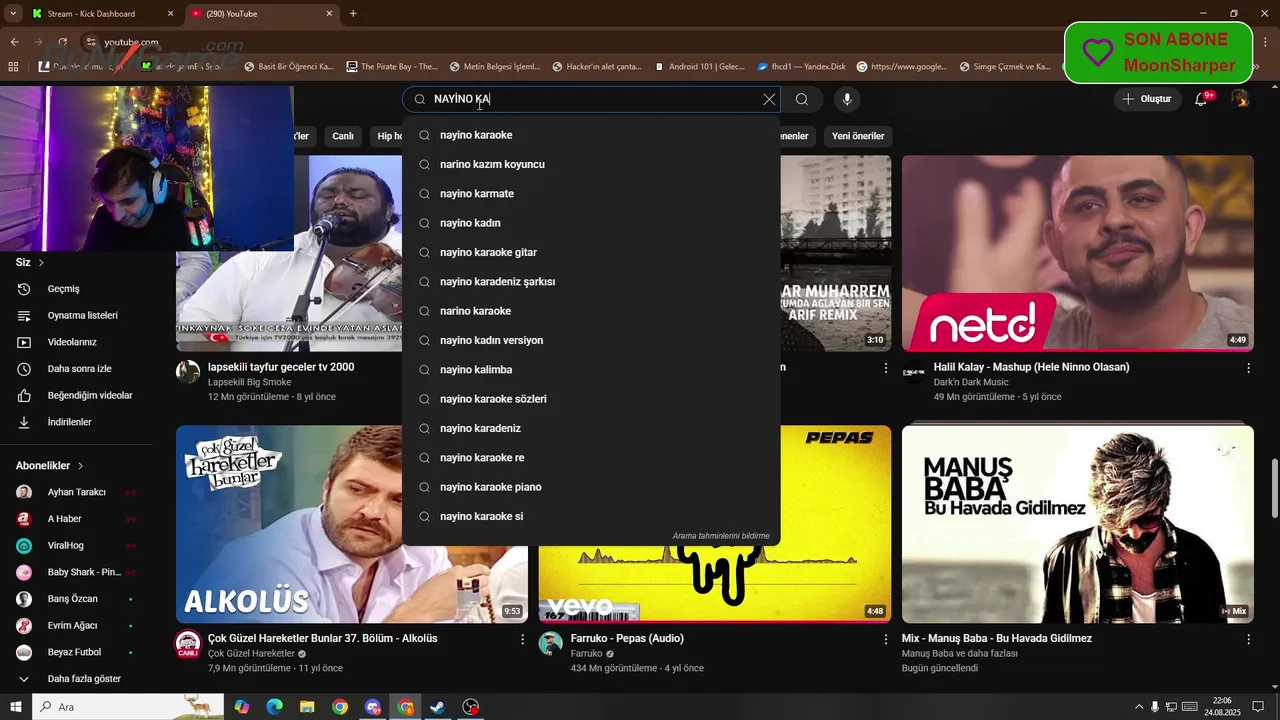Open Ayhan Tarakcı channel subscription

(76, 492)
